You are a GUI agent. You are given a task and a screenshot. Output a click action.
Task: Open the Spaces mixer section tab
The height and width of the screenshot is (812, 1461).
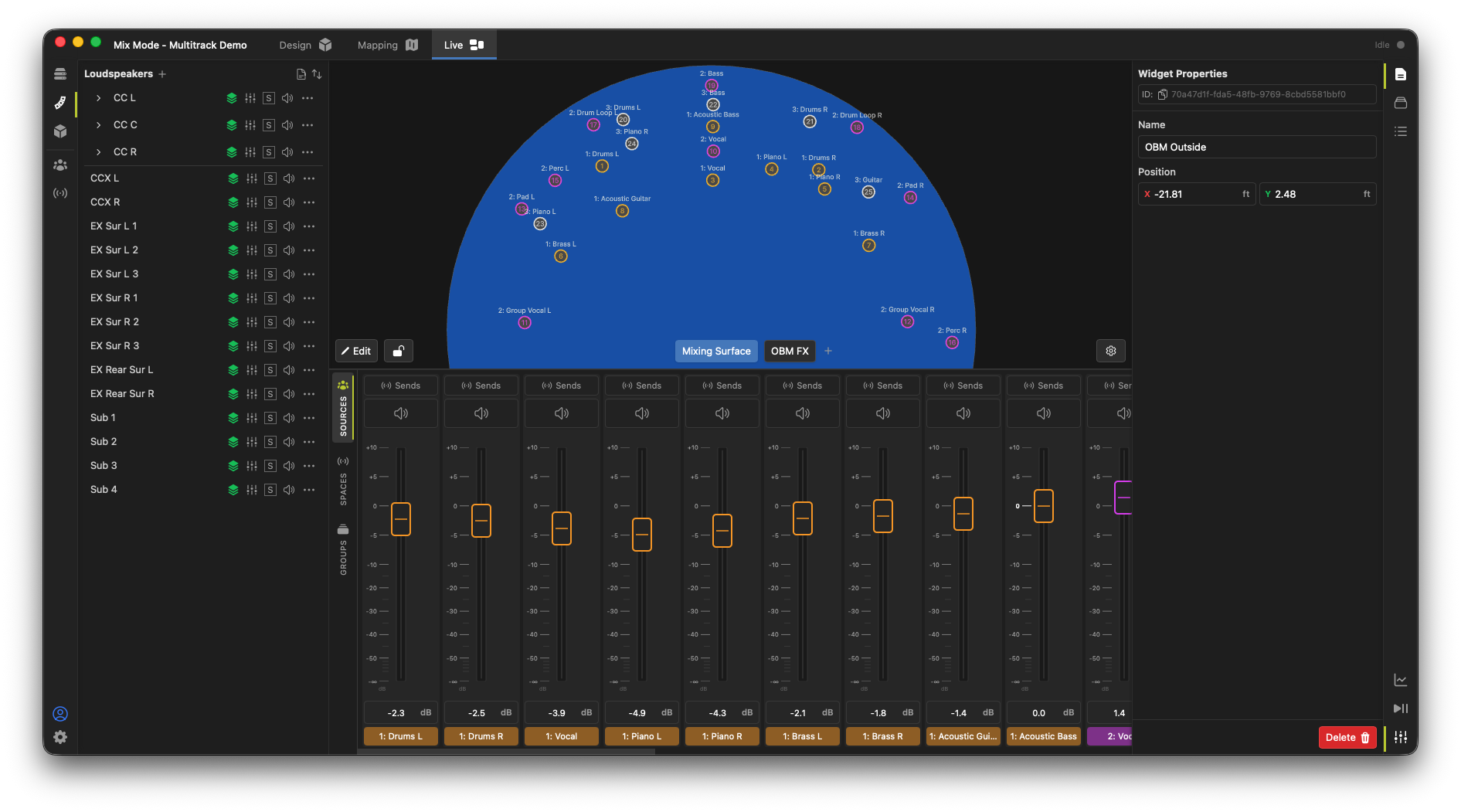pos(343,481)
